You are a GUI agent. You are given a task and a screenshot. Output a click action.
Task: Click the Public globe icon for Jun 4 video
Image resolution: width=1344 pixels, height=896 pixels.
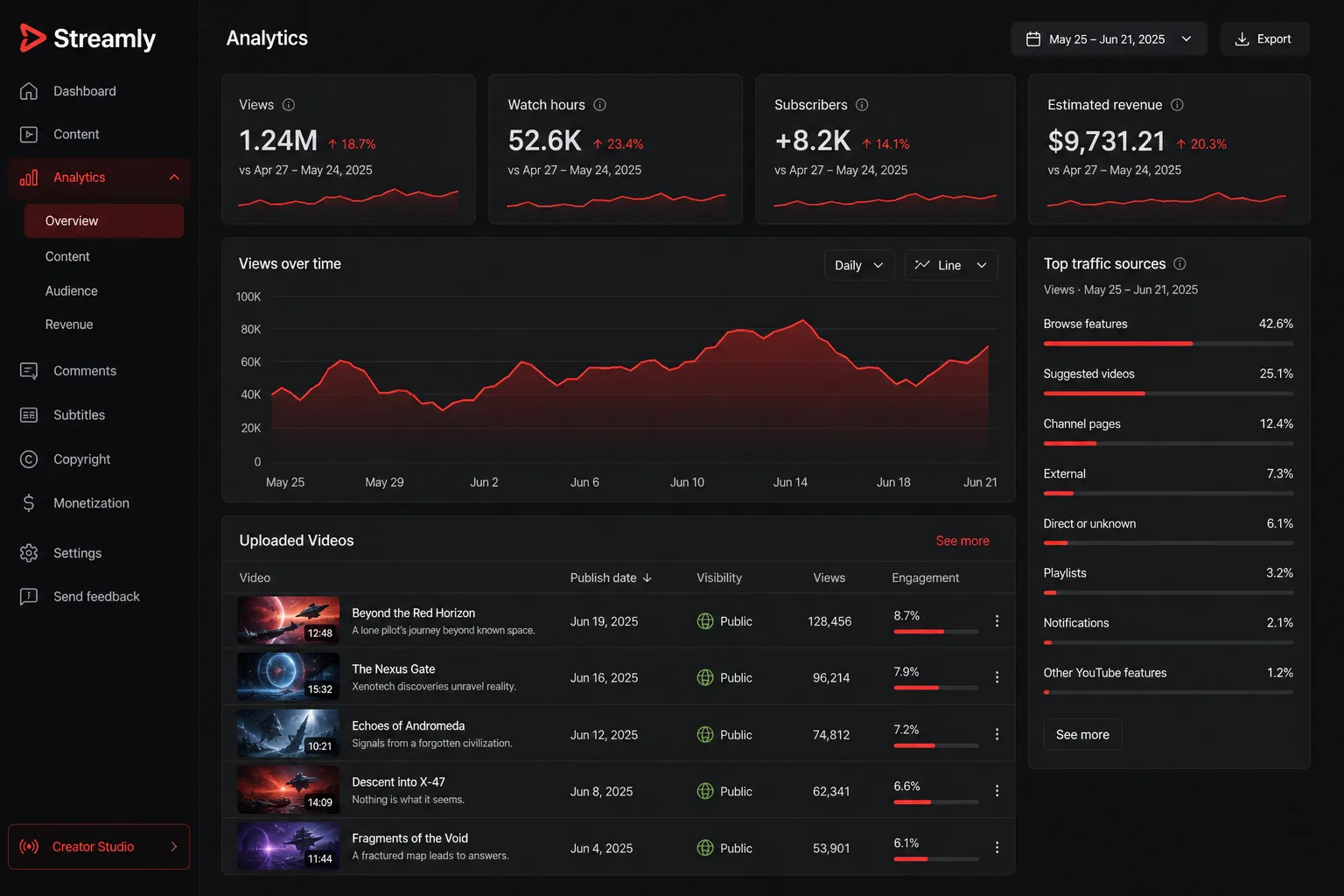tap(705, 848)
